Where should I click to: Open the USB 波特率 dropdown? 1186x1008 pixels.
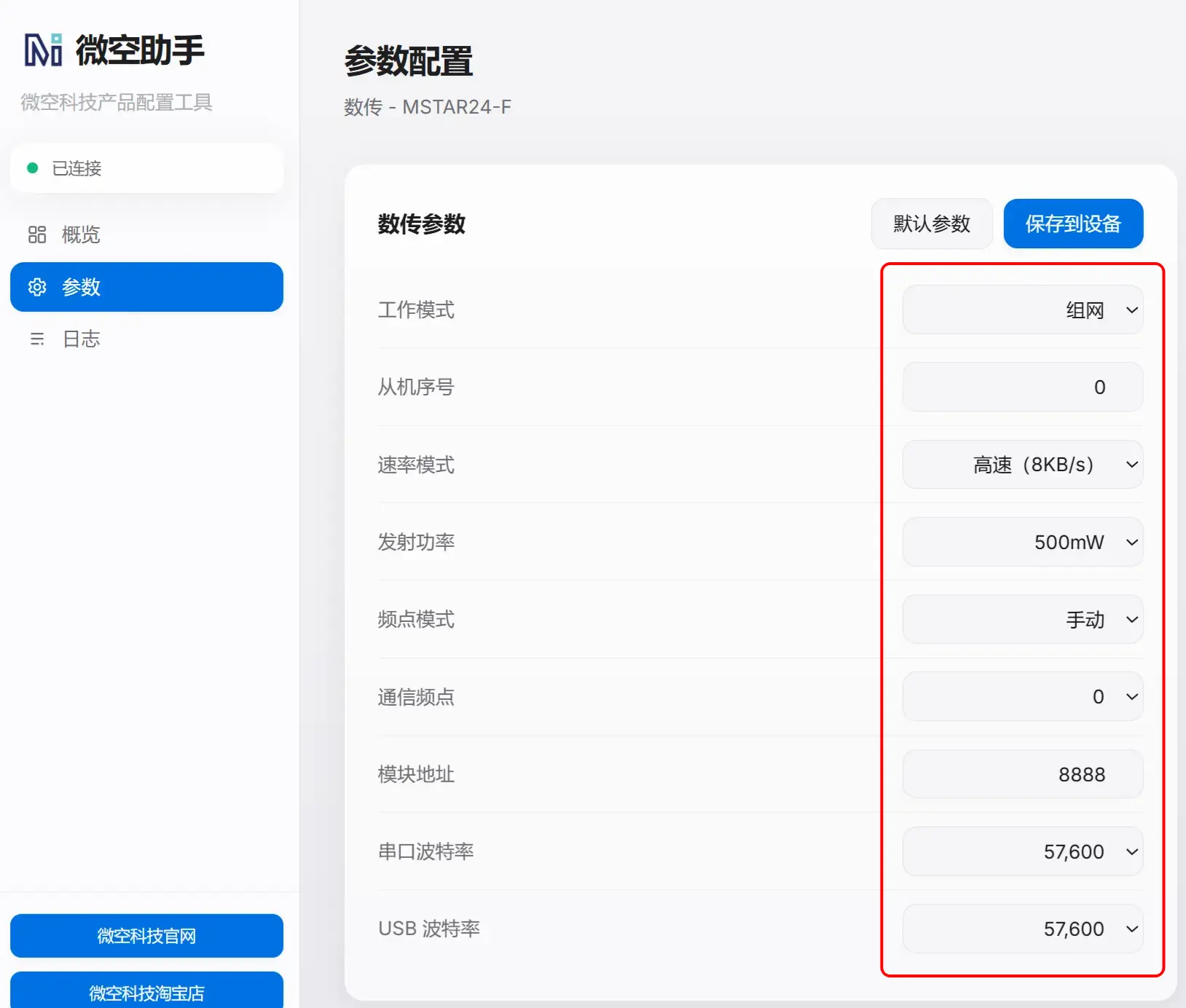click(x=1022, y=929)
